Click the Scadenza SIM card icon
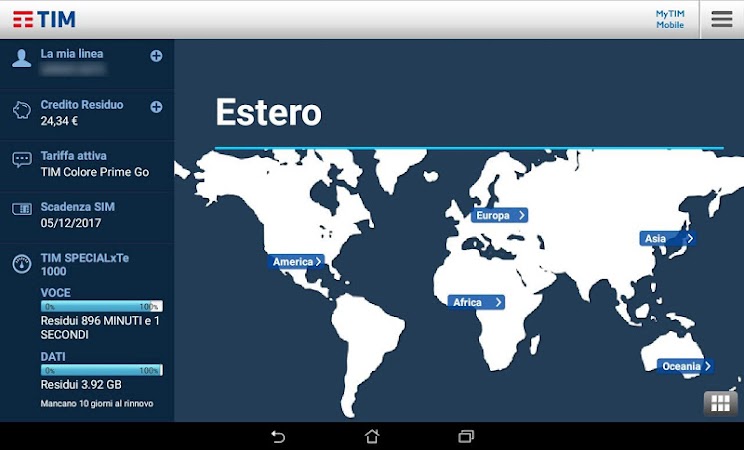This screenshot has height=450, width=744. (22, 209)
